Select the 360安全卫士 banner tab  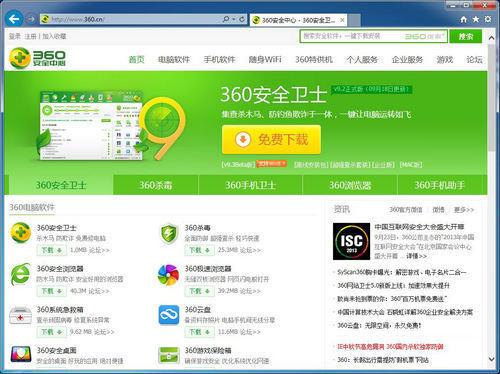click(x=61, y=185)
